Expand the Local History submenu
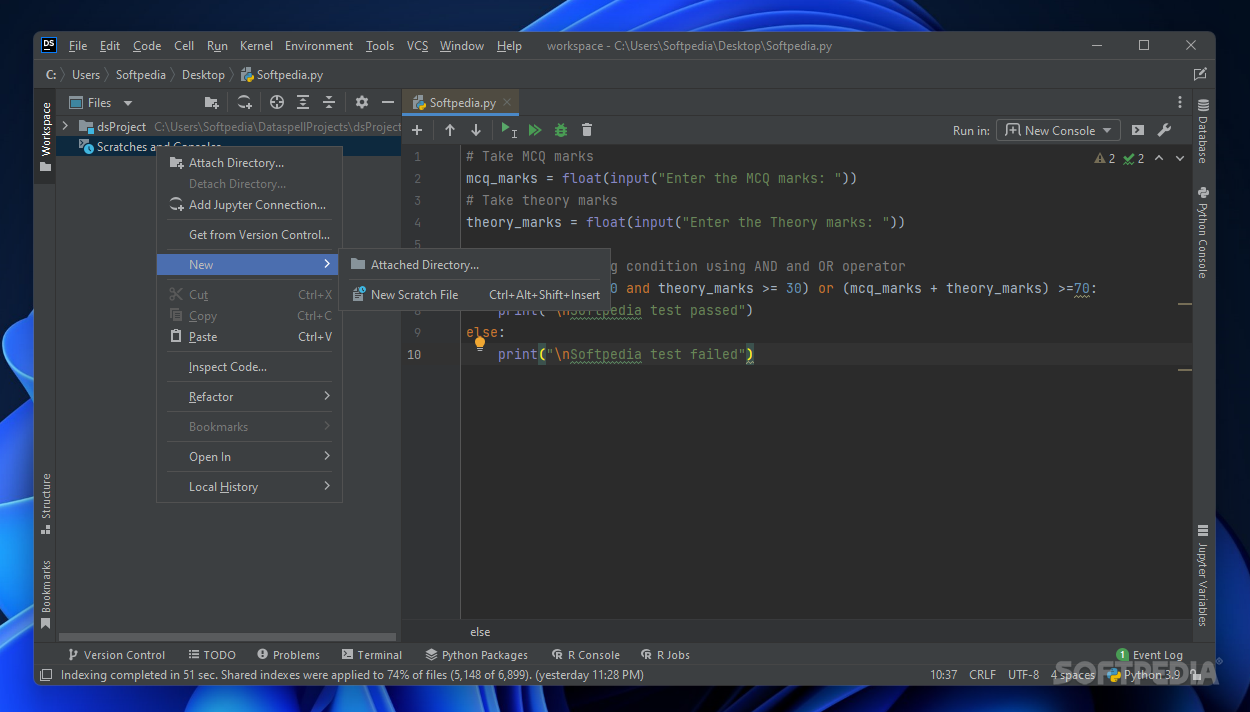The width and height of the screenshot is (1250, 712). (250, 487)
